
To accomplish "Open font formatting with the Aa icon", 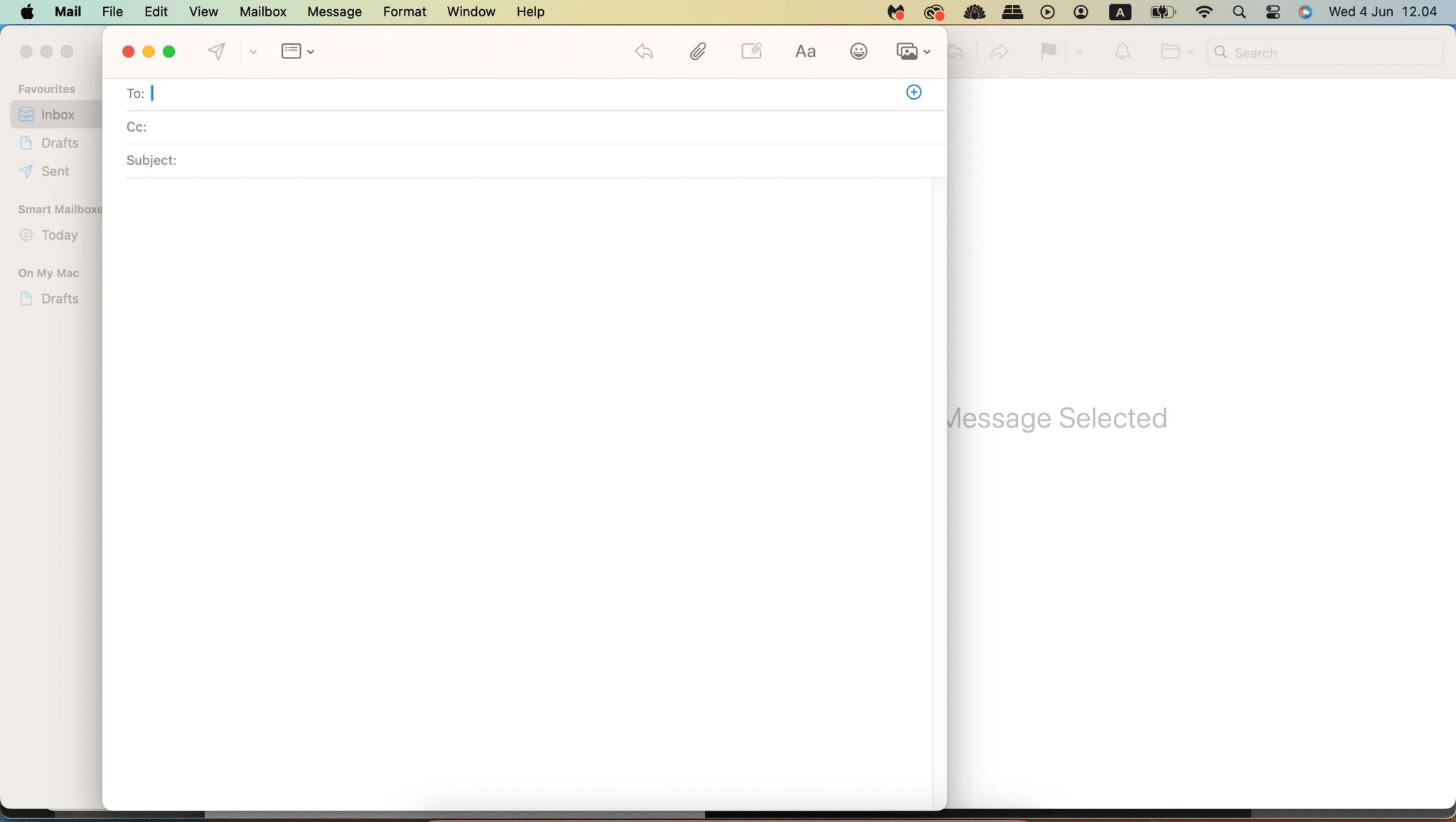I will 805,50.
